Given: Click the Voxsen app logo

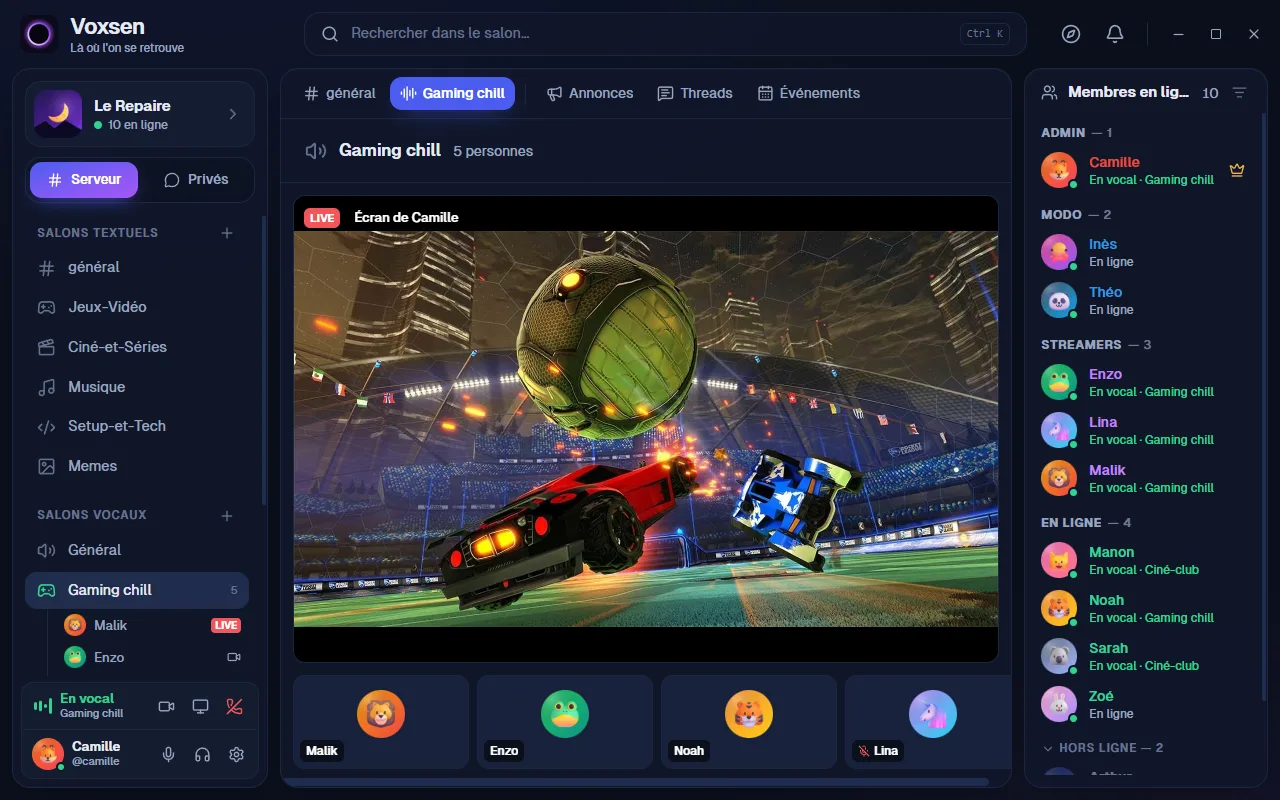Looking at the screenshot, I should tap(39, 35).
